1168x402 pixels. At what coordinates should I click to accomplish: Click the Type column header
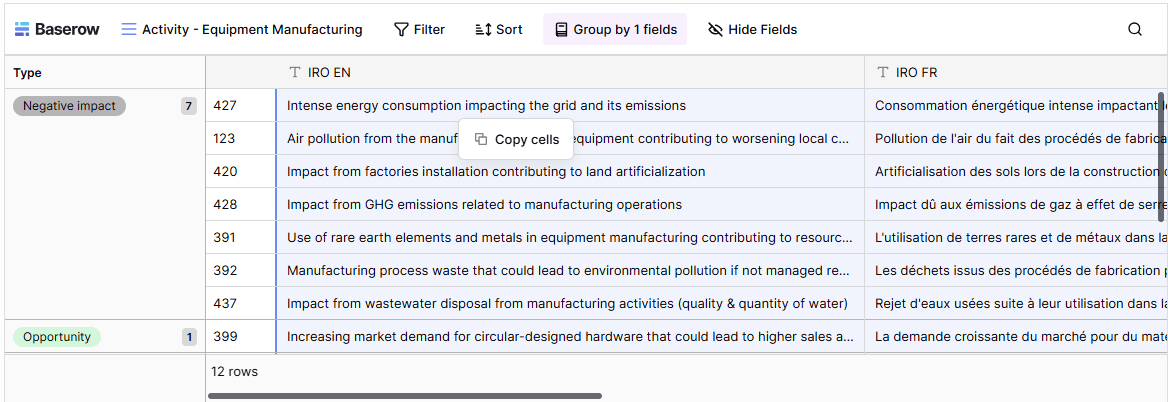point(28,73)
